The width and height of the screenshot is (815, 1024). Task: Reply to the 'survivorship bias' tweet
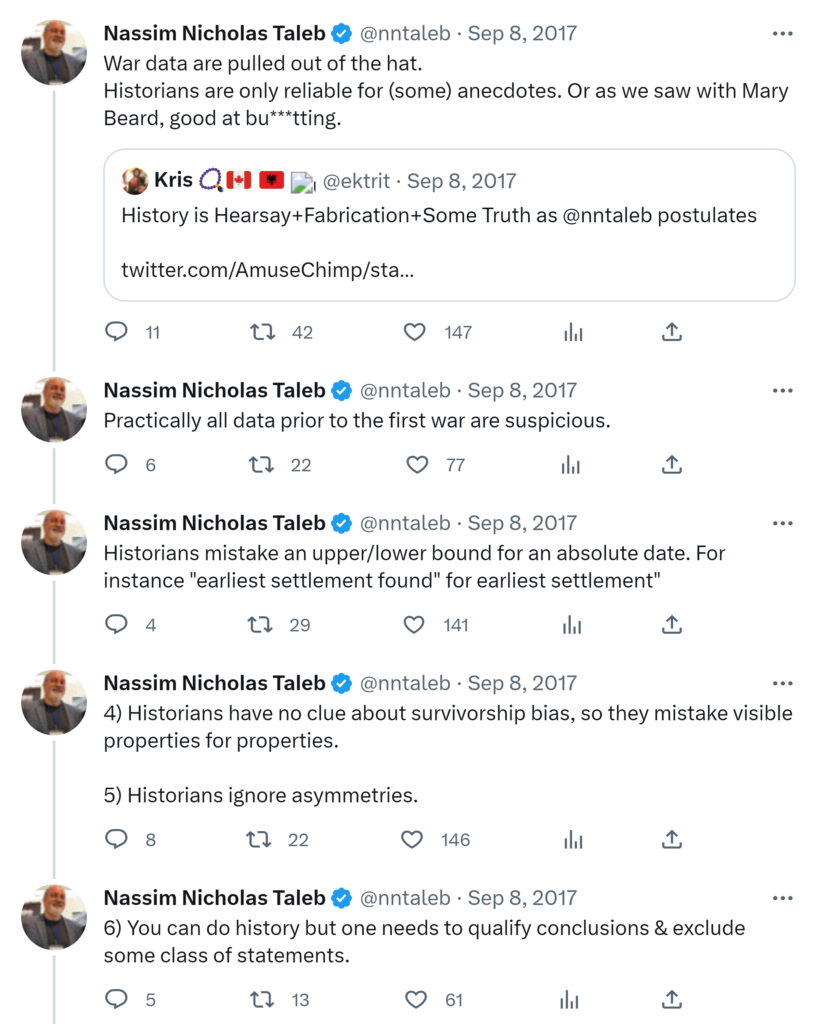(x=117, y=839)
